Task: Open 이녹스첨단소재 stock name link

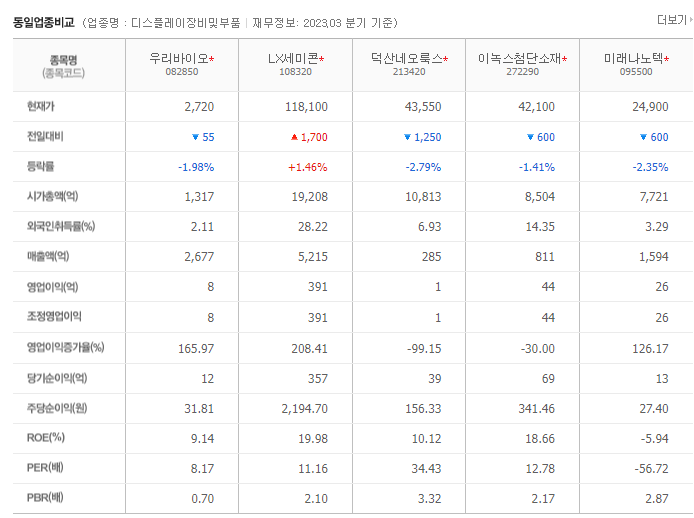Action: click(520, 58)
